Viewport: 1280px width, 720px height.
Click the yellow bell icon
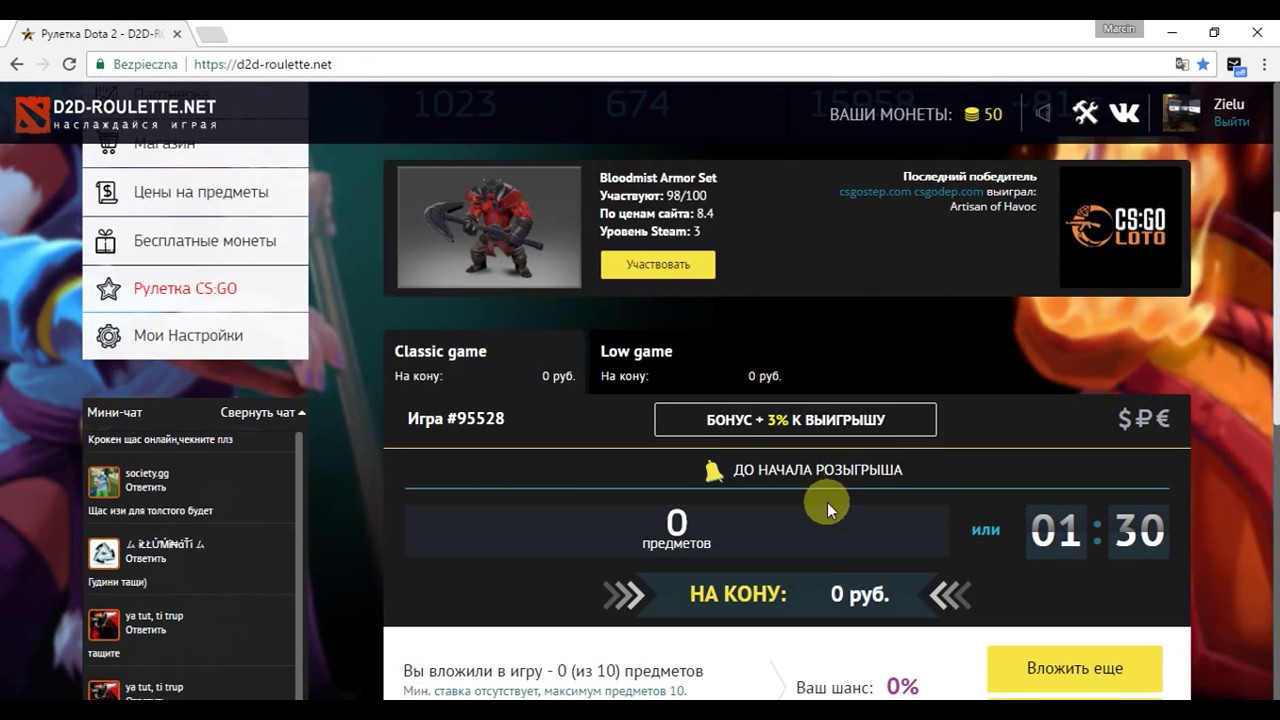point(714,471)
